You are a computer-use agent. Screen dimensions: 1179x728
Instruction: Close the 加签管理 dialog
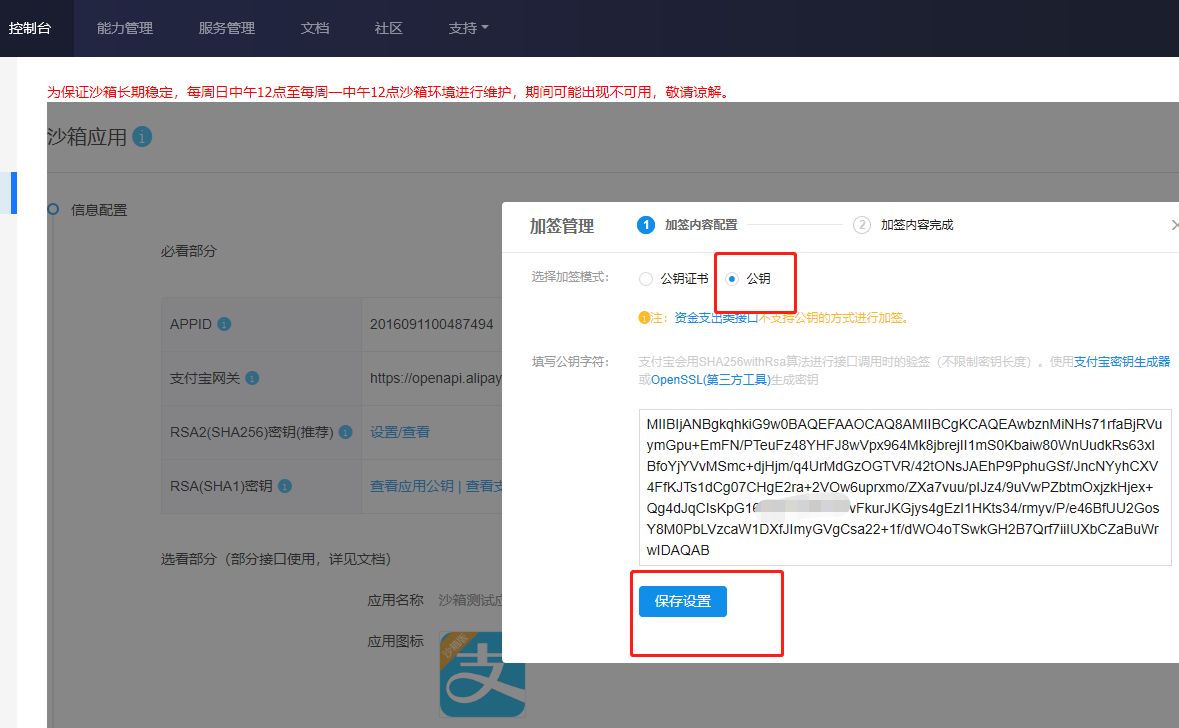(1174, 225)
